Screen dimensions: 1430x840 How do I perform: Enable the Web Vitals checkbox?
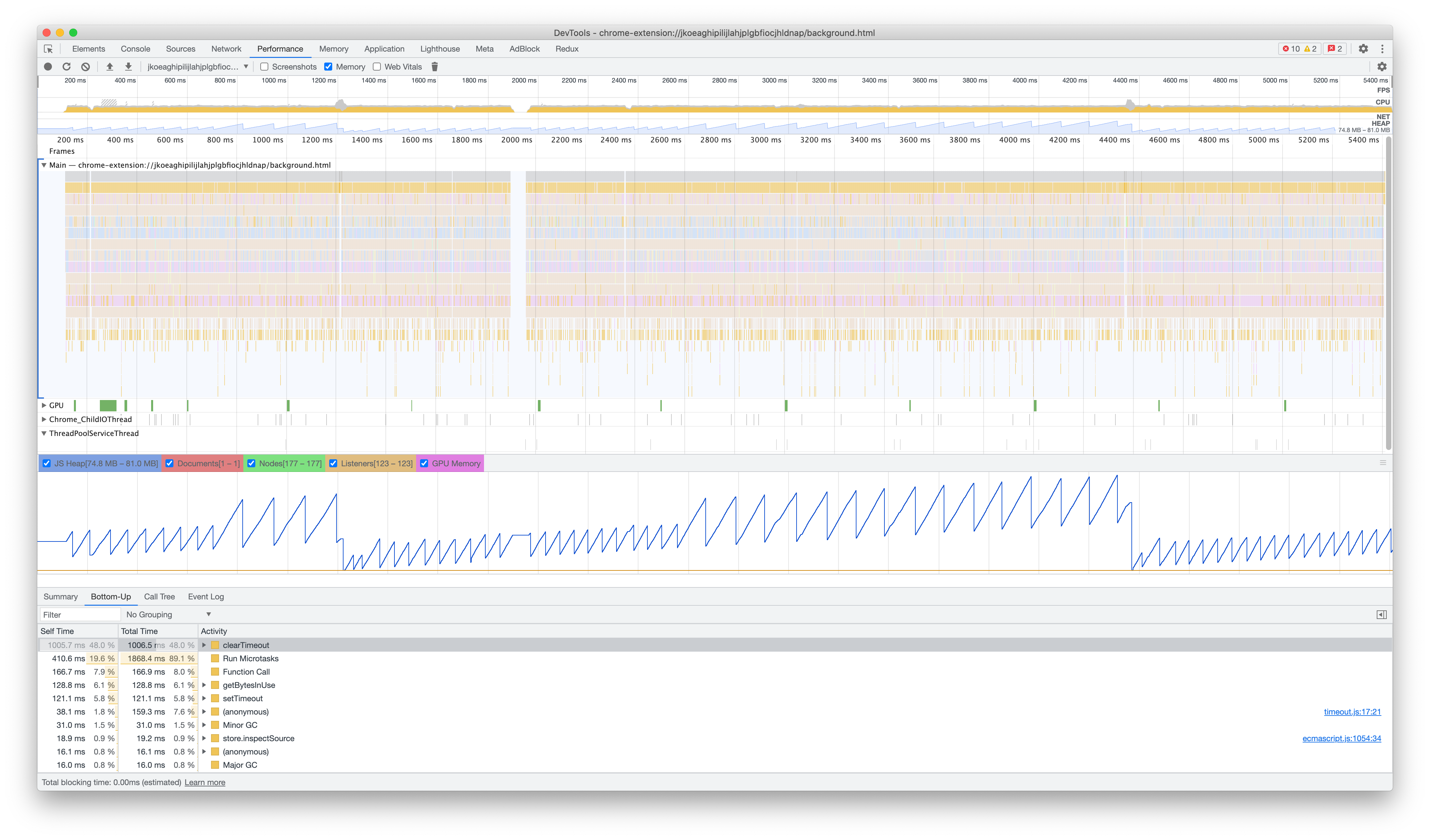377,66
